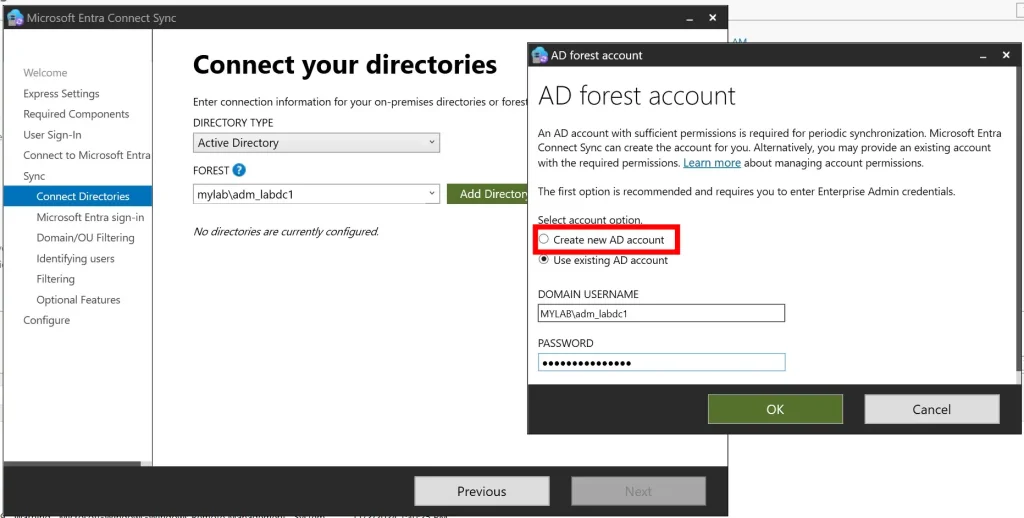Click the green Add Directory button
Viewport: 1024px width, 518px height.
coord(487,194)
